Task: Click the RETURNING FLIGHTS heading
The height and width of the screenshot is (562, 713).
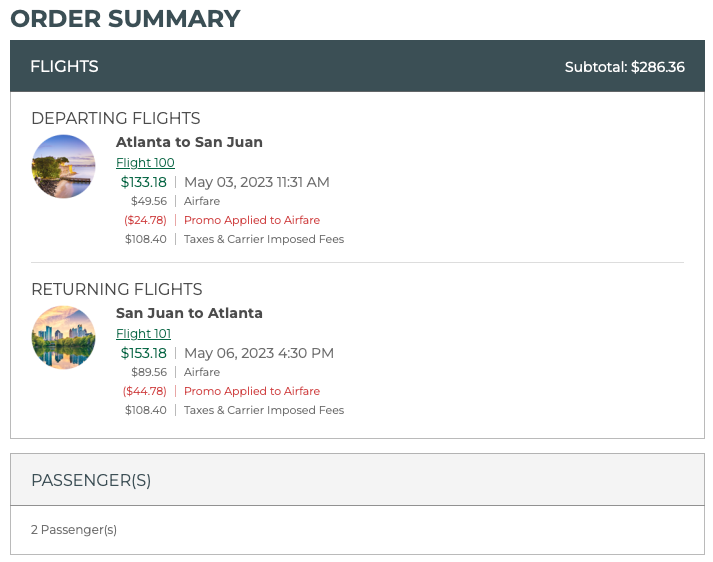Action: [x=116, y=289]
